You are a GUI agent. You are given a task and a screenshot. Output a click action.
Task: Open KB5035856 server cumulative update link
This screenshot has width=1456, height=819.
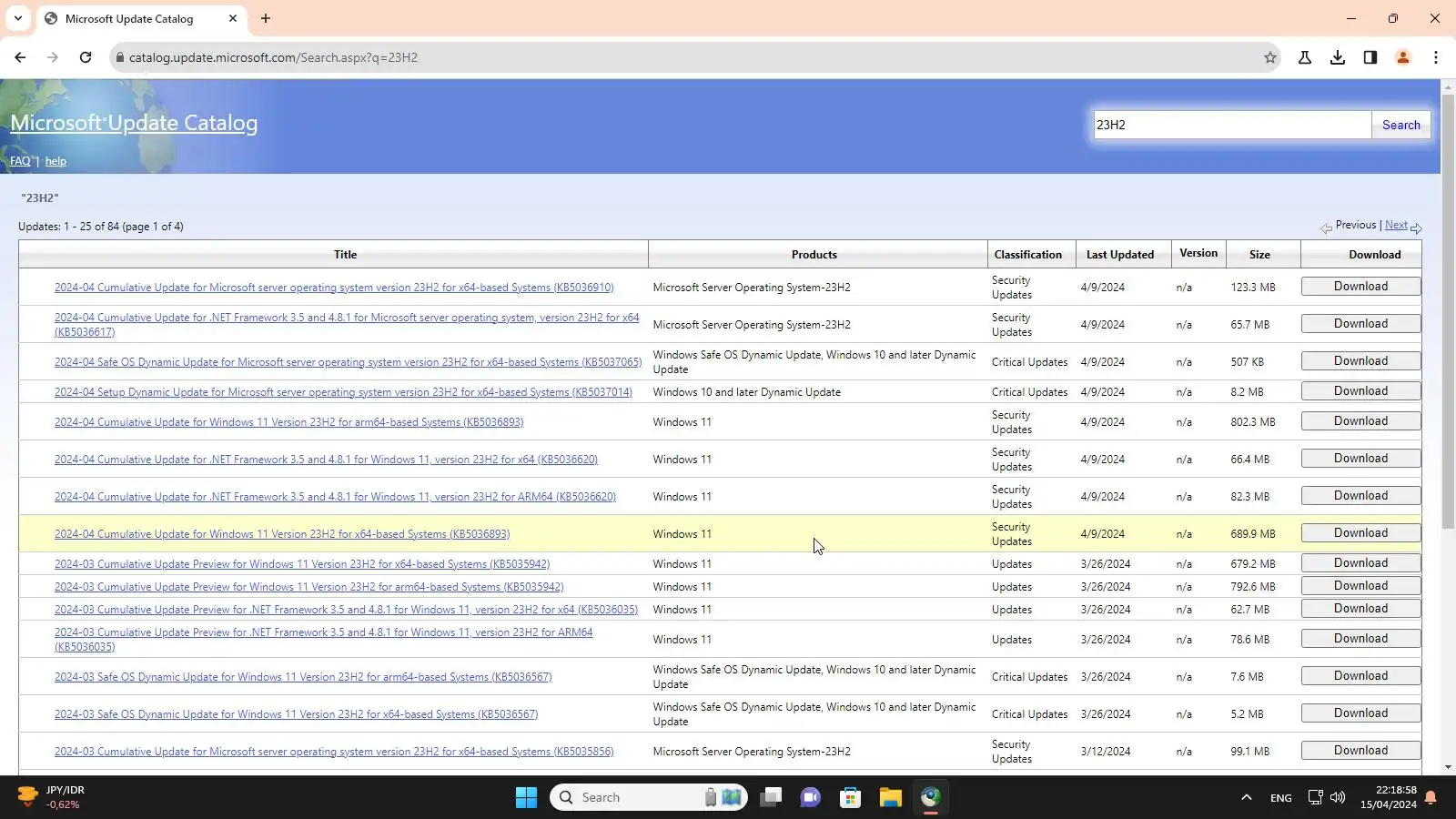(334, 752)
